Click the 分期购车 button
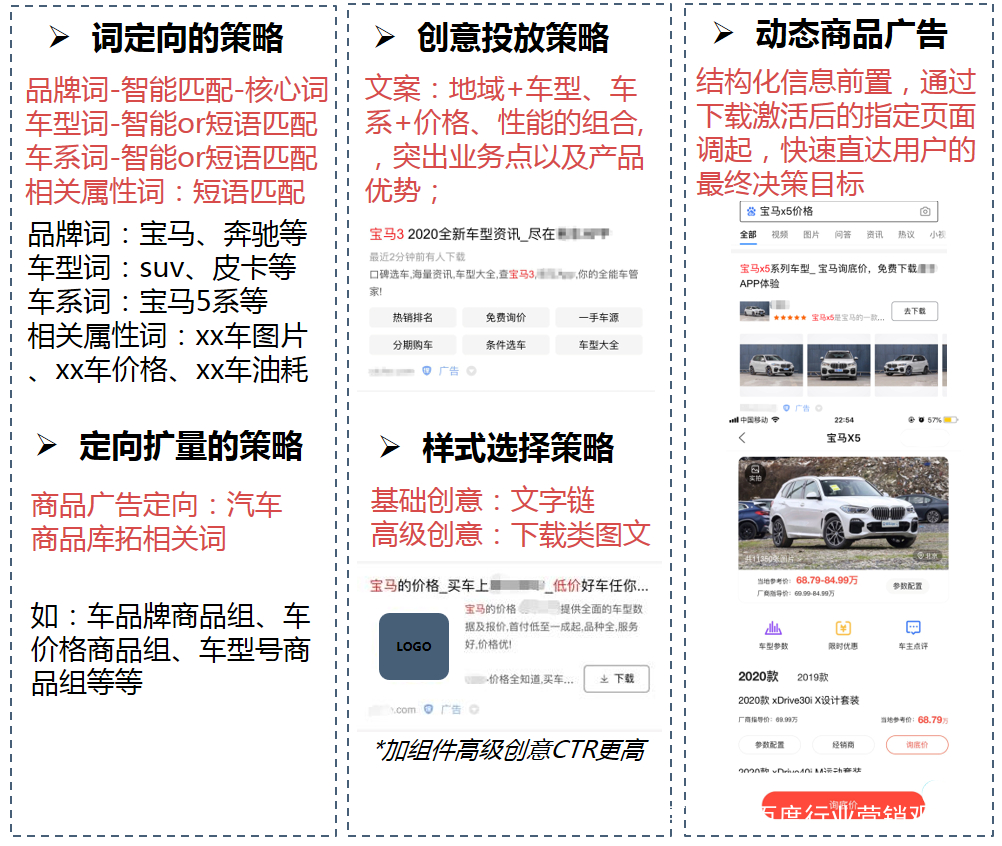Image resolution: width=1002 pixels, height=846 pixels. [413, 345]
